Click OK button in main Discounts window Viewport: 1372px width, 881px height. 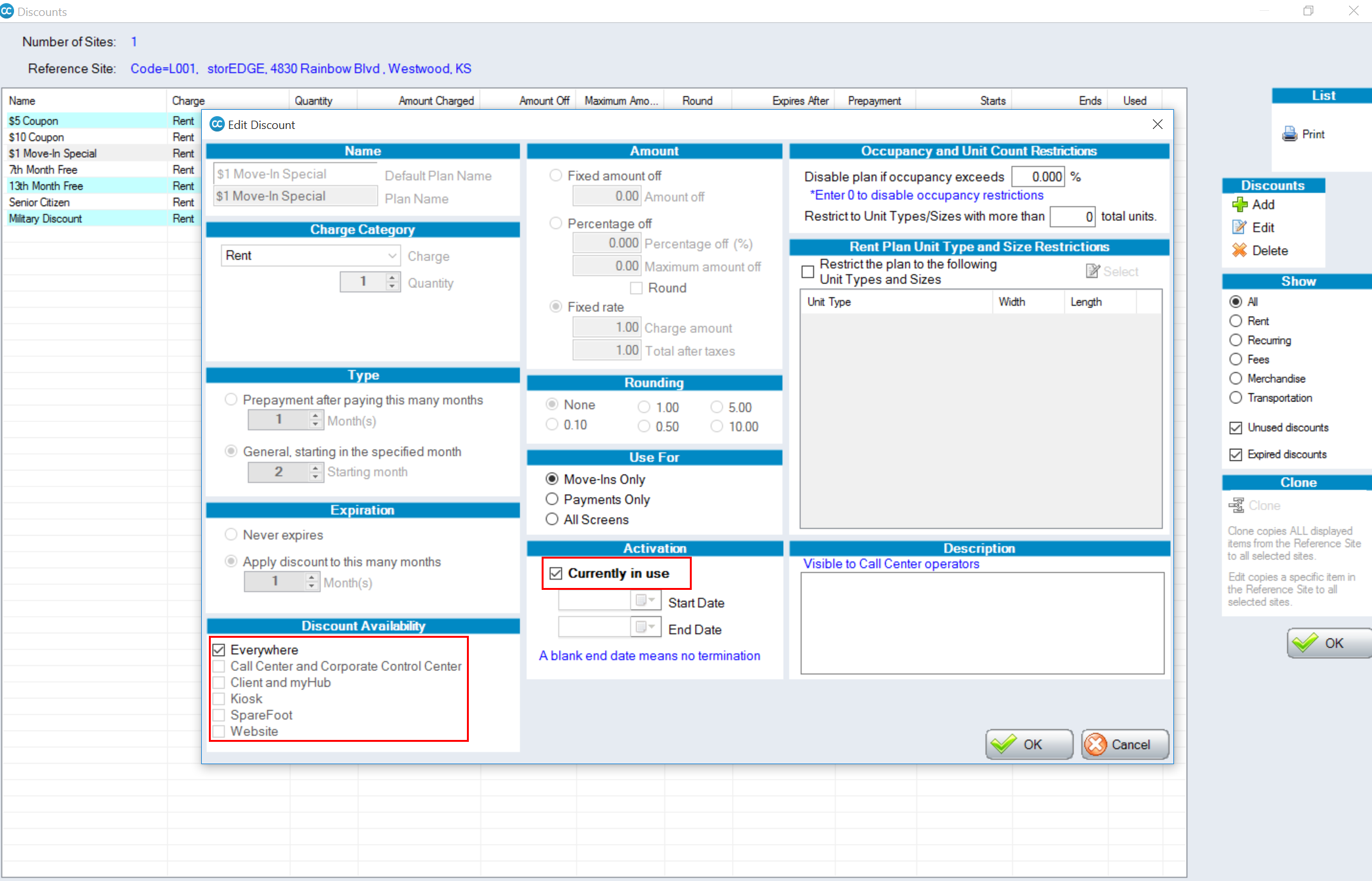[x=1329, y=643]
